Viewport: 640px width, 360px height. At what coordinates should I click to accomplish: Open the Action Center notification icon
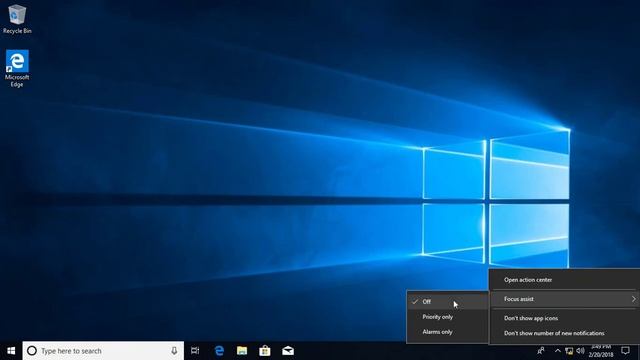pyautogui.click(x=625, y=351)
